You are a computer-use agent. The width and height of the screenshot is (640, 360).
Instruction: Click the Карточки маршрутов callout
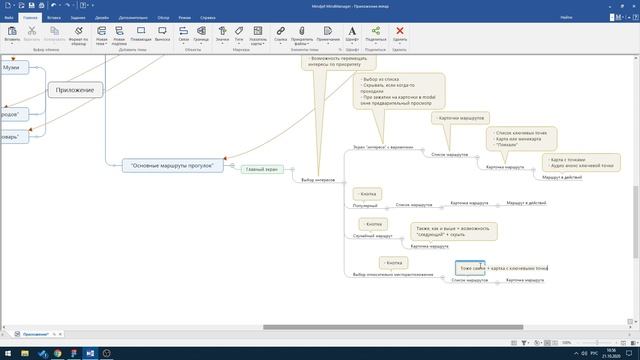click(x=460, y=118)
